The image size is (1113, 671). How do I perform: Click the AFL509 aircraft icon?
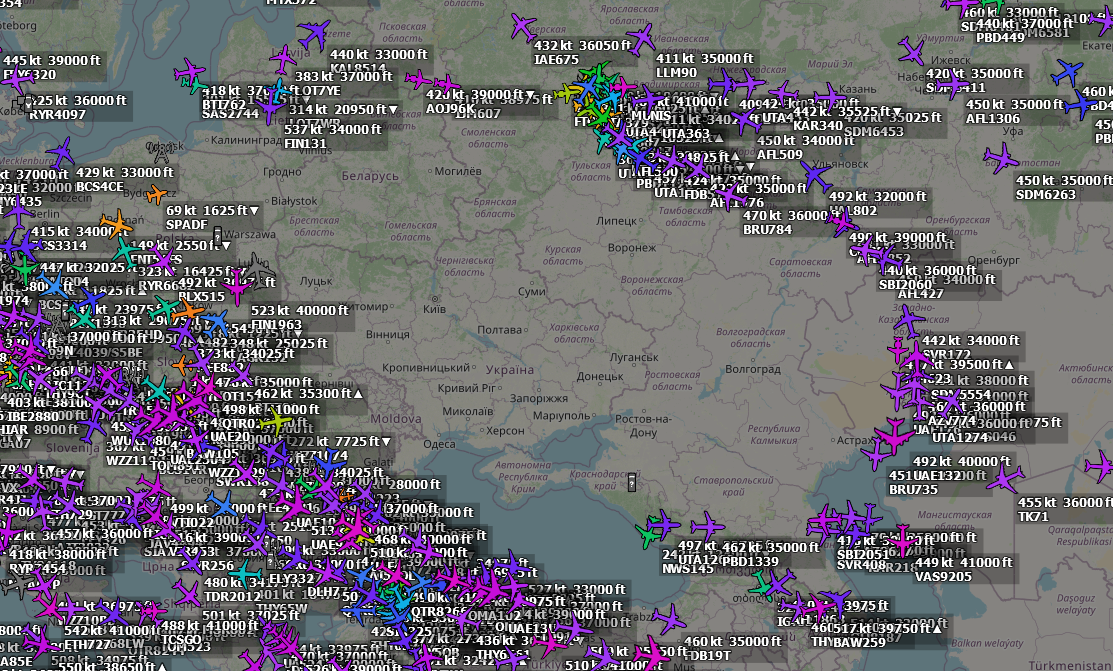tap(745, 119)
